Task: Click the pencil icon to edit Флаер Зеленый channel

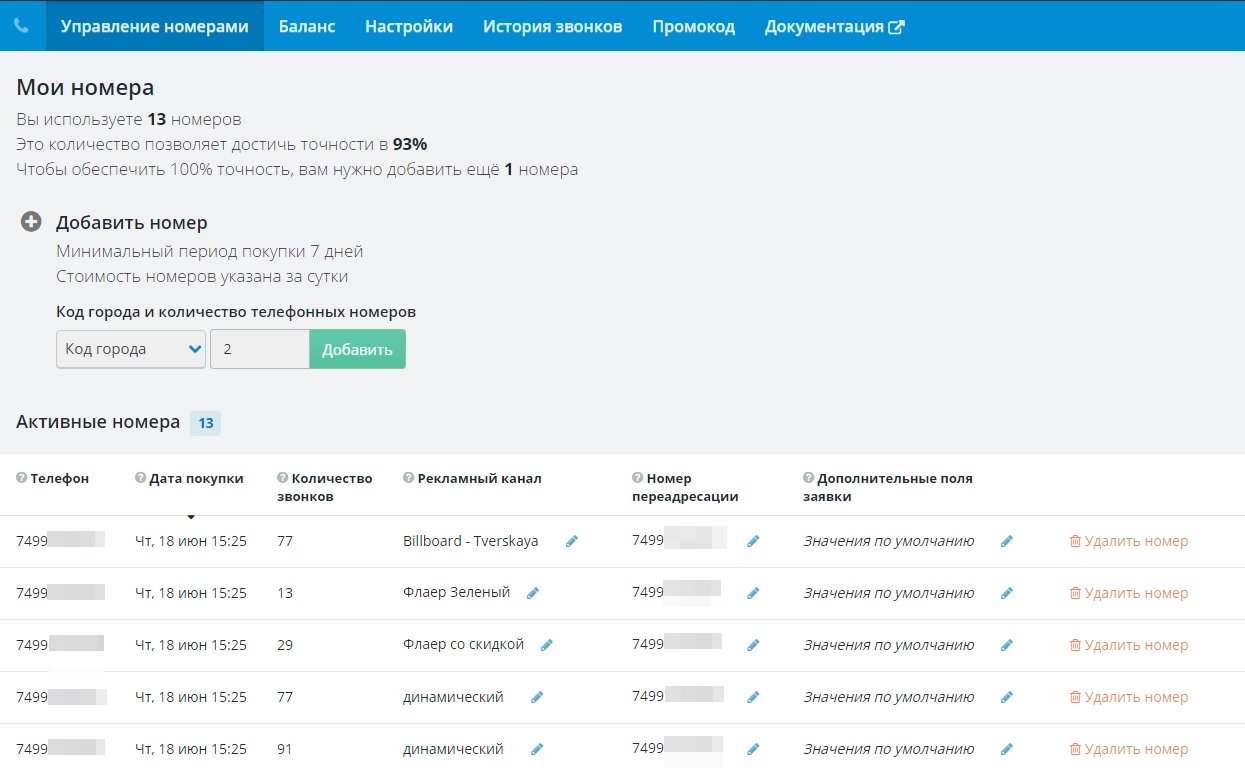Action: point(533,592)
